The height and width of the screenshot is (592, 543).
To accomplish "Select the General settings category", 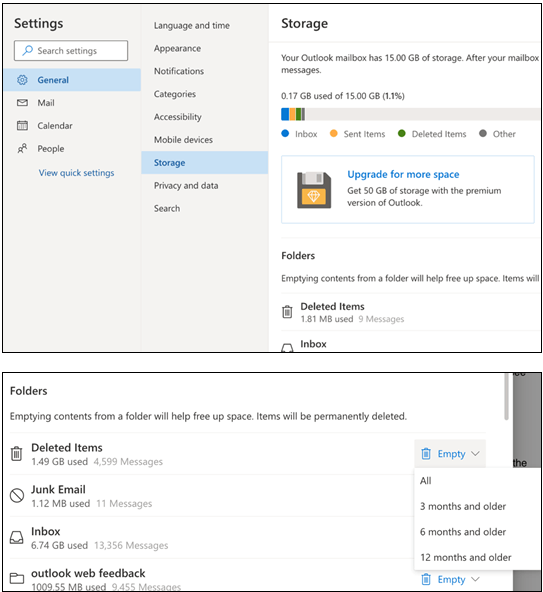I will click(72, 80).
